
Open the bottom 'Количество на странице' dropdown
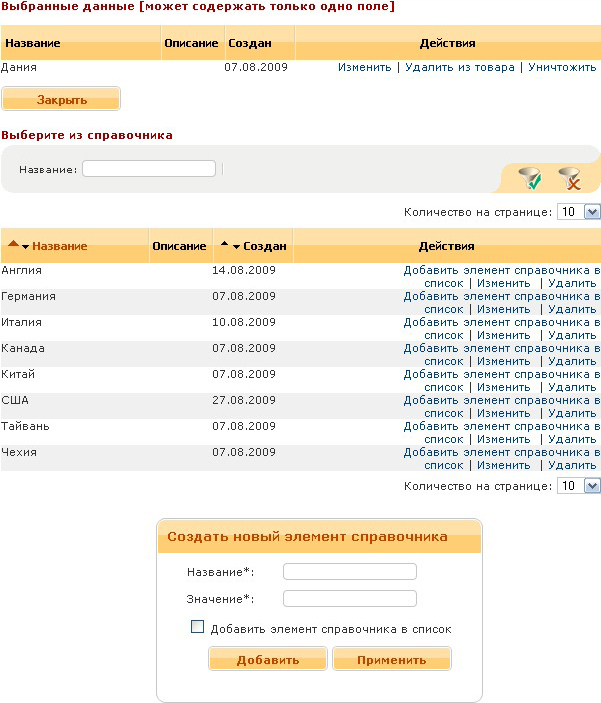click(x=579, y=486)
